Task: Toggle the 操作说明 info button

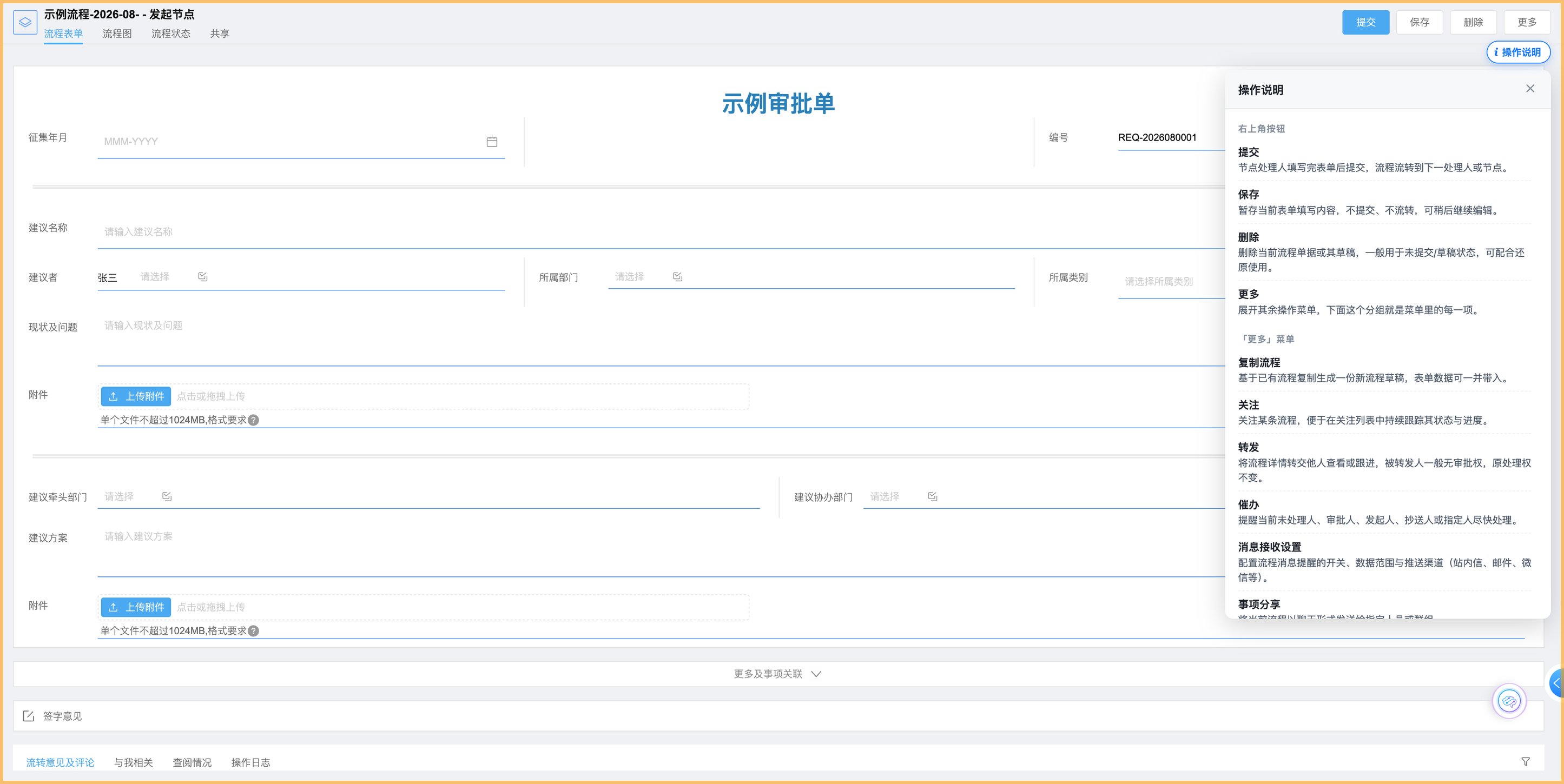Action: click(1518, 52)
